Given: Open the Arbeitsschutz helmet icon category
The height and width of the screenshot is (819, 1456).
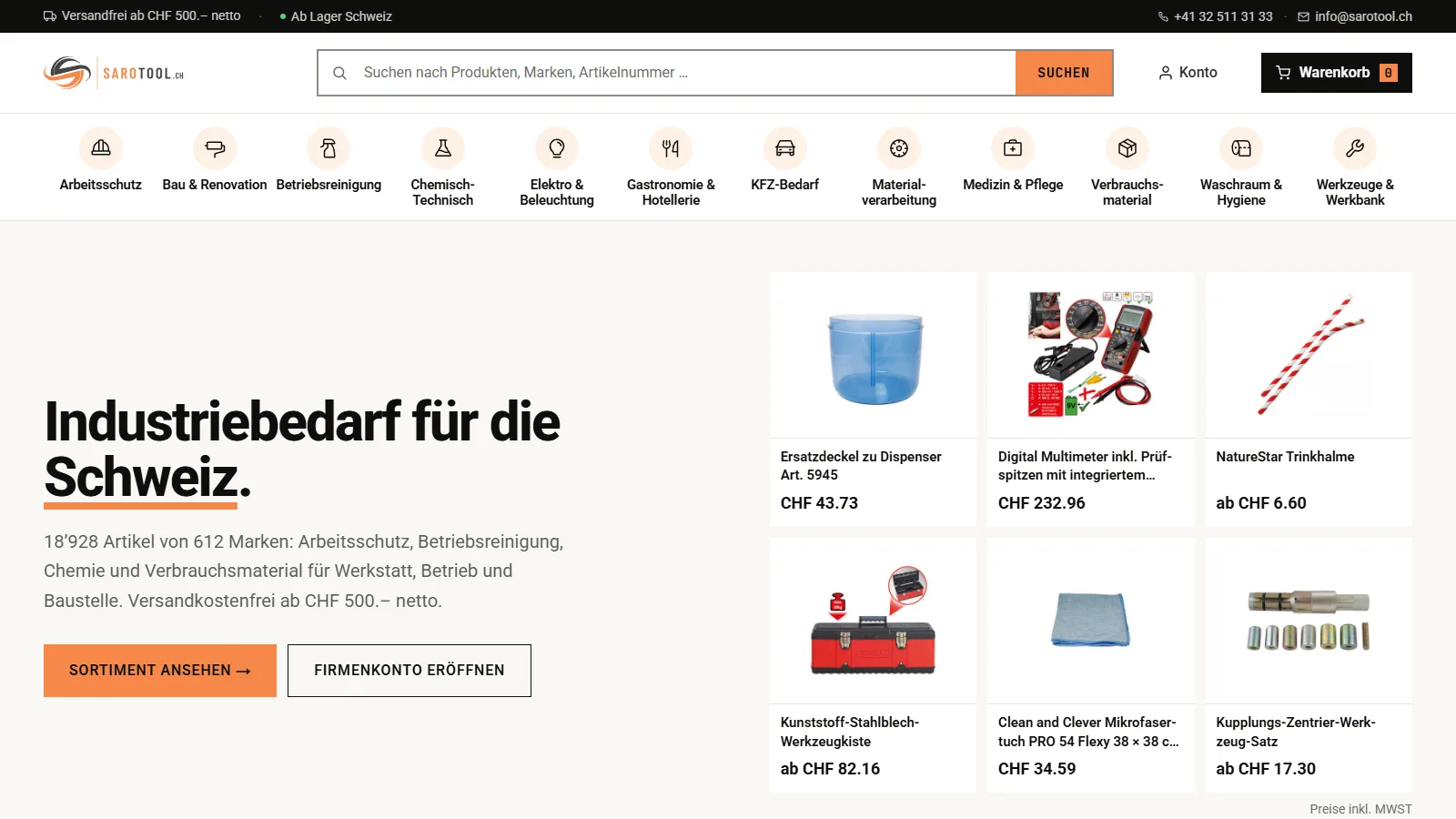Looking at the screenshot, I should pyautogui.click(x=101, y=148).
